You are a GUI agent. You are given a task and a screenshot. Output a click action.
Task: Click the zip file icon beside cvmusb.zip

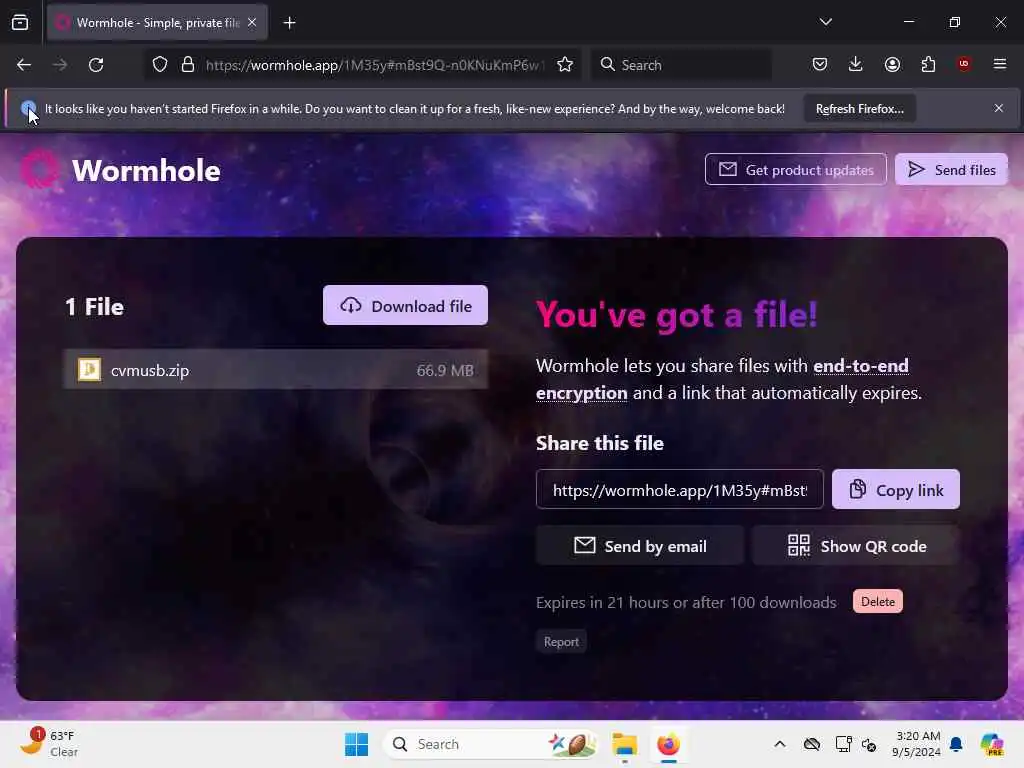[x=89, y=370]
